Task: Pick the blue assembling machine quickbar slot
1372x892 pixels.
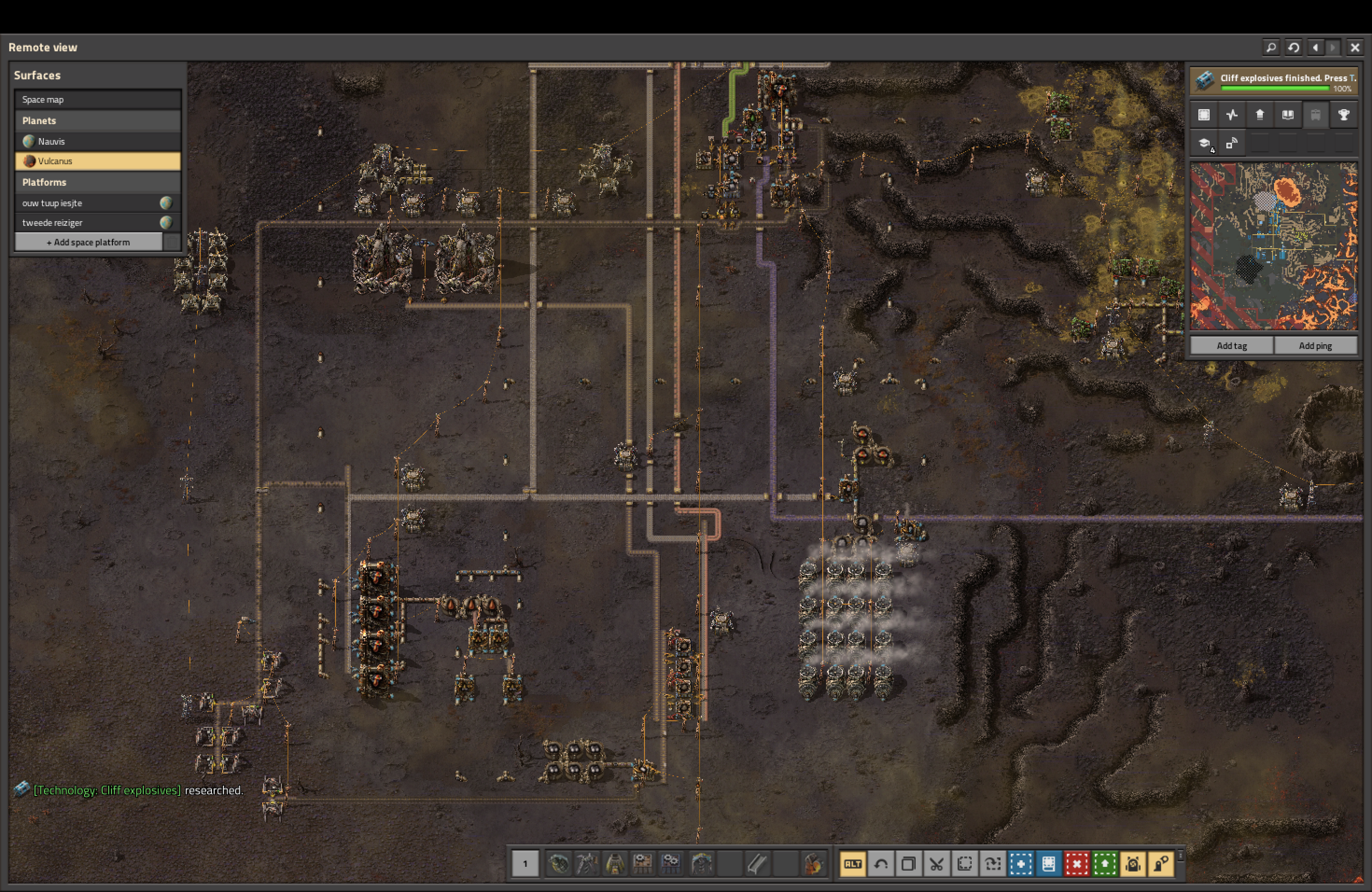Action: coord(671,863)
